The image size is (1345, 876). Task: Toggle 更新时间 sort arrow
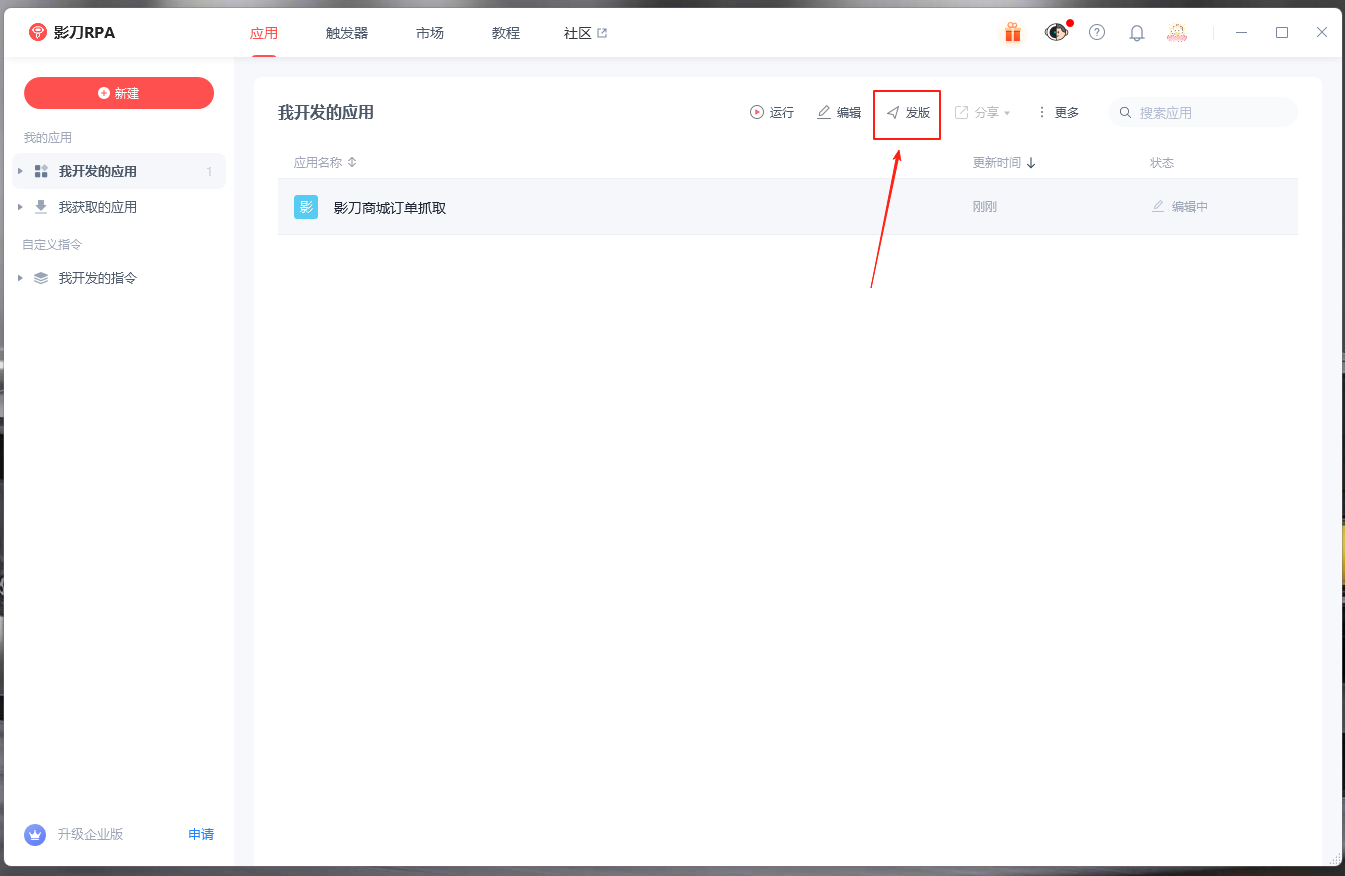1031,162
